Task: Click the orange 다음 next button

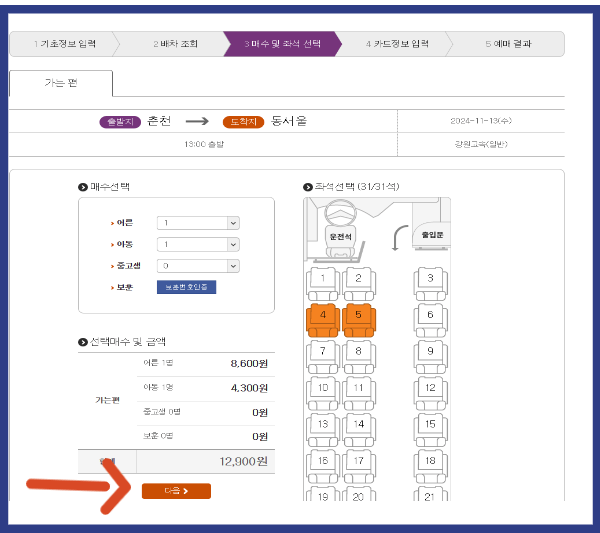Action: click(x=176, y=491)
